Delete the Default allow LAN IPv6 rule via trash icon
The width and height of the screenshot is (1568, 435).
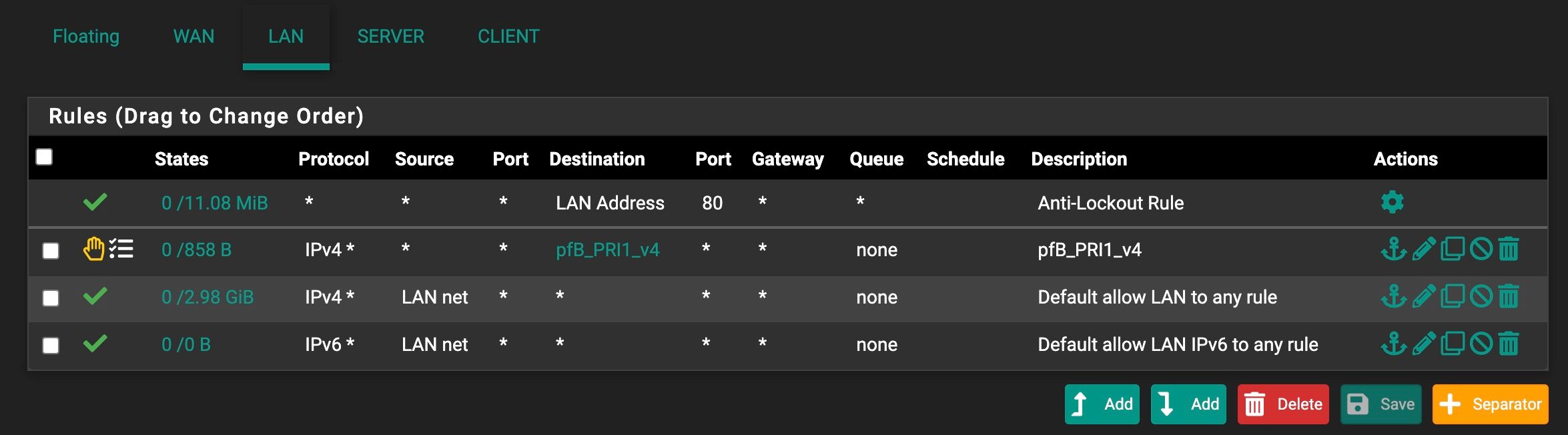point(1509,344)
